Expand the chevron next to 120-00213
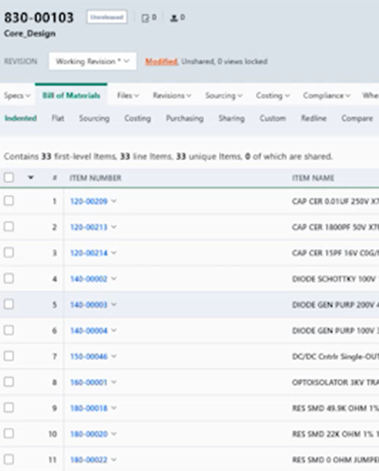This screenshot has height=471, width=379. point(114,227)
